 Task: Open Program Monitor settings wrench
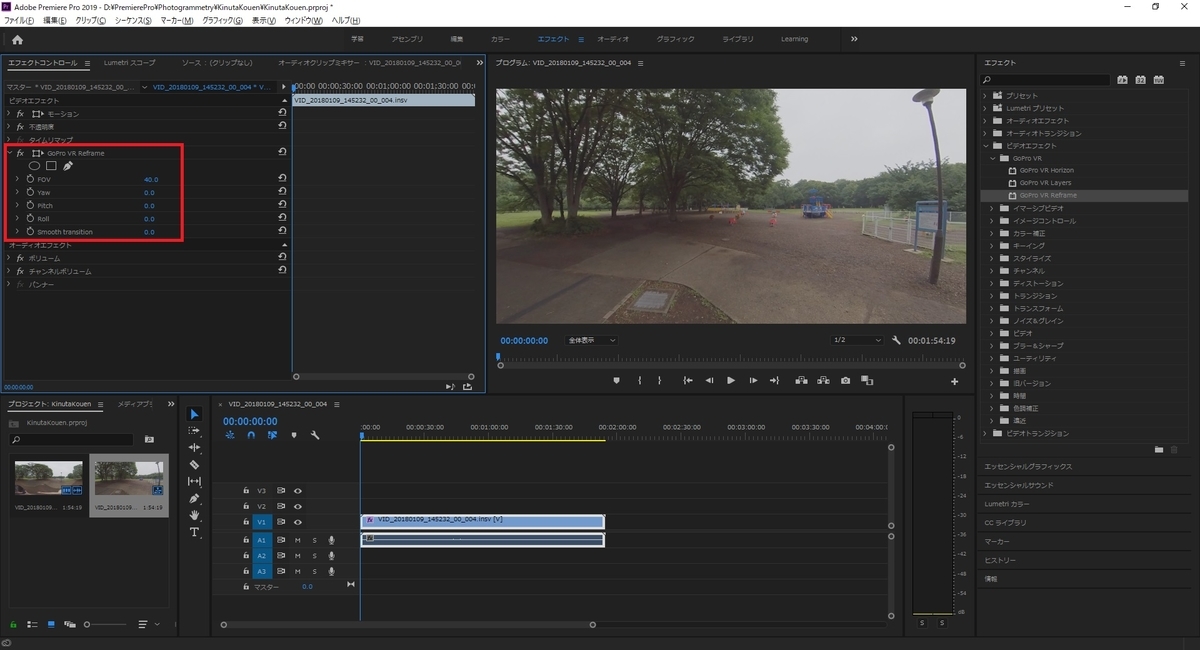pos(897,340)
